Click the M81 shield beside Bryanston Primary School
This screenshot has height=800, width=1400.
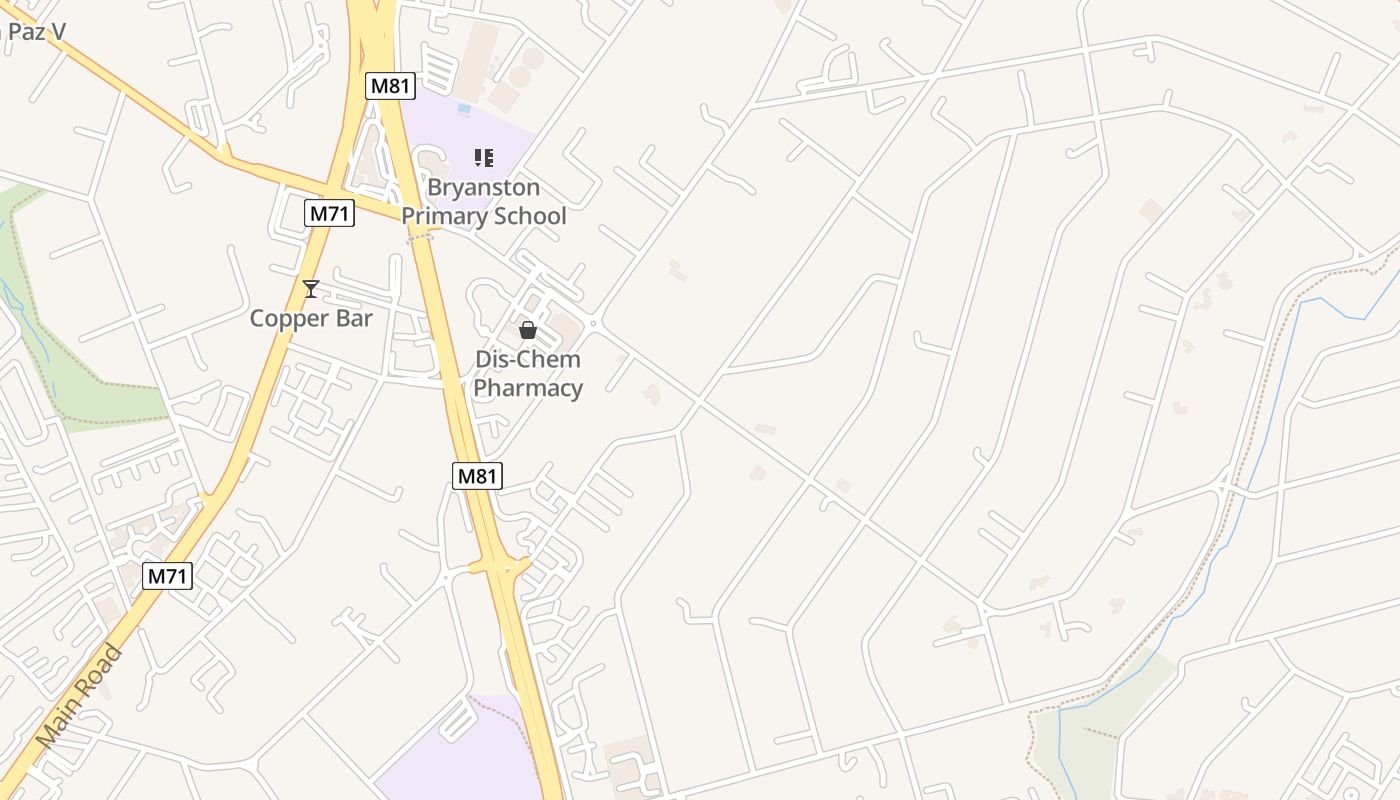click(390, 86)
